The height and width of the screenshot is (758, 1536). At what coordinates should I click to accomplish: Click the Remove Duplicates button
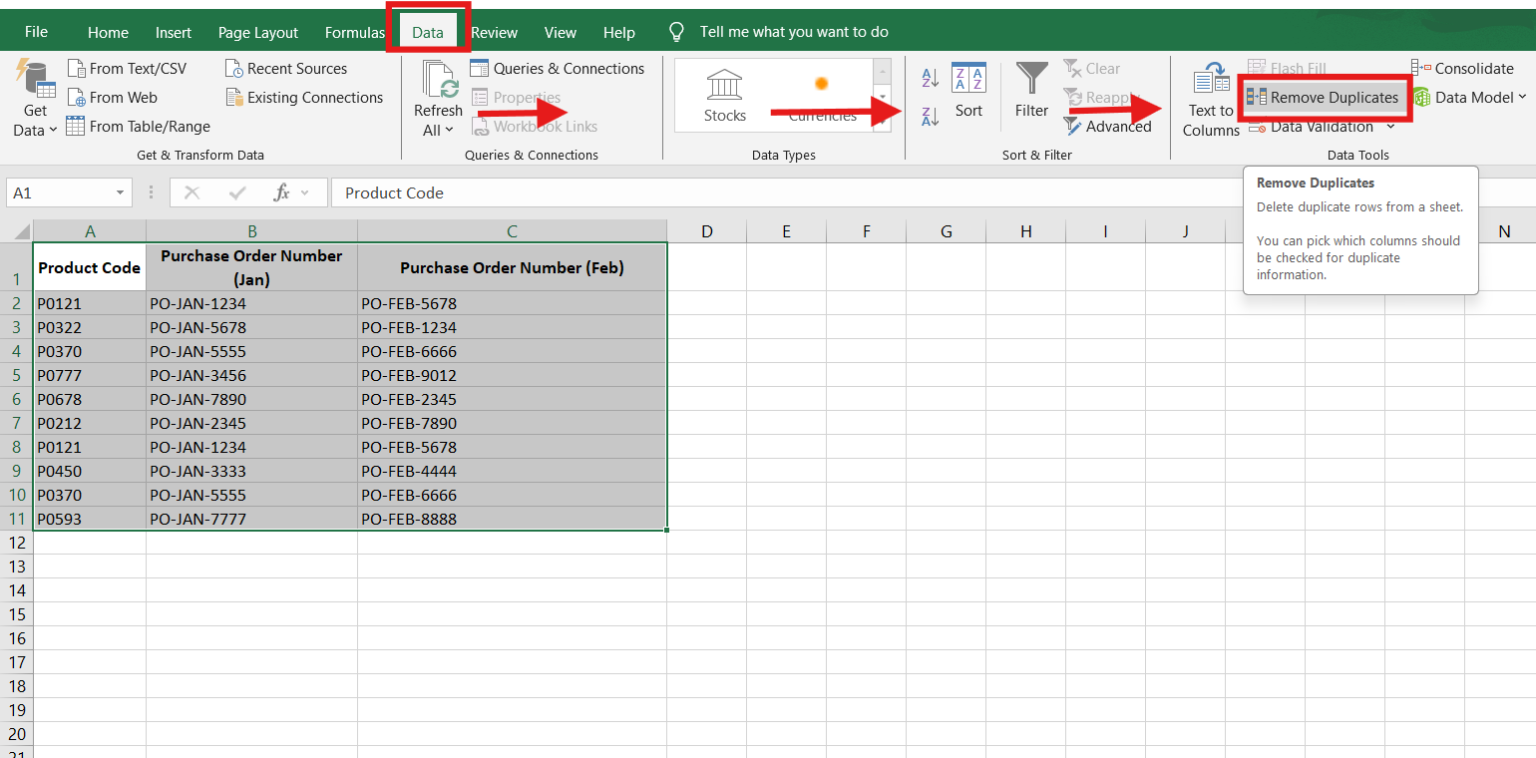tap(1325, 97)
